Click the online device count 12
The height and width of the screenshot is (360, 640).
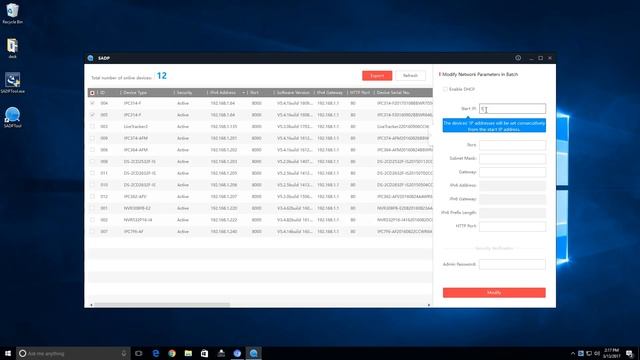click(162, 76)
